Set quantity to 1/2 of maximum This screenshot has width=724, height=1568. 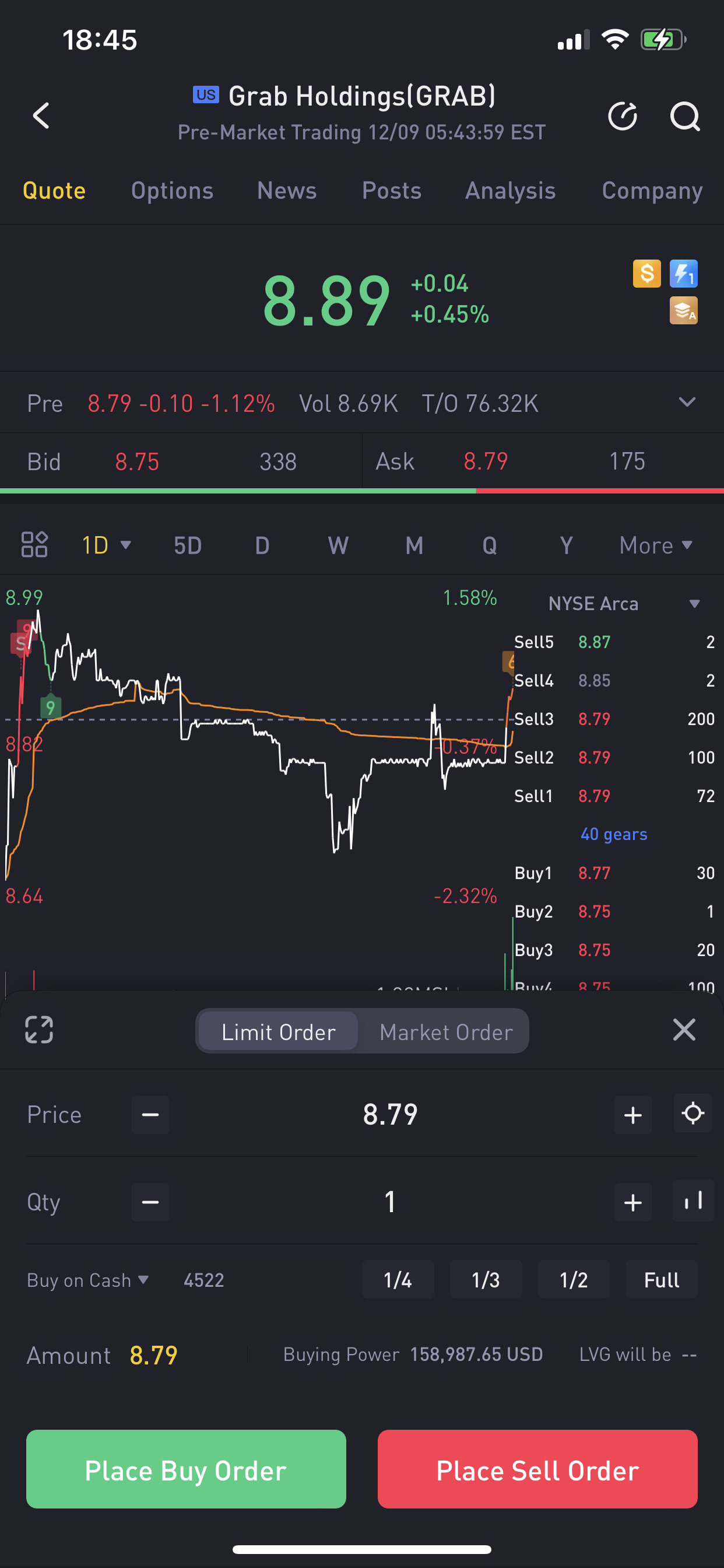click(x=573, y=1280)
